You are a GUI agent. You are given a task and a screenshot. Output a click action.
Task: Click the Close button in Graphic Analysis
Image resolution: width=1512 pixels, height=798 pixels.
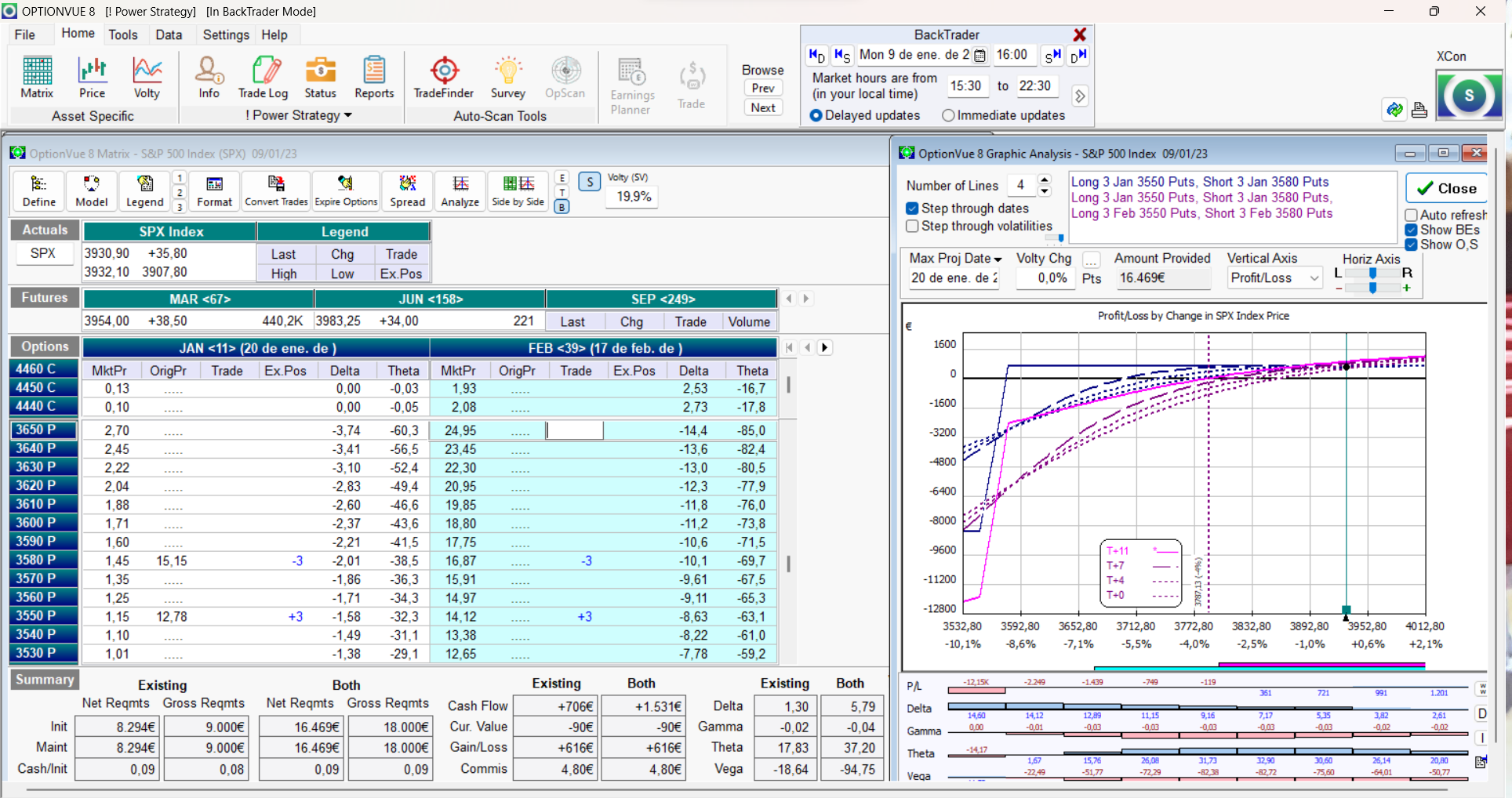1447,188
